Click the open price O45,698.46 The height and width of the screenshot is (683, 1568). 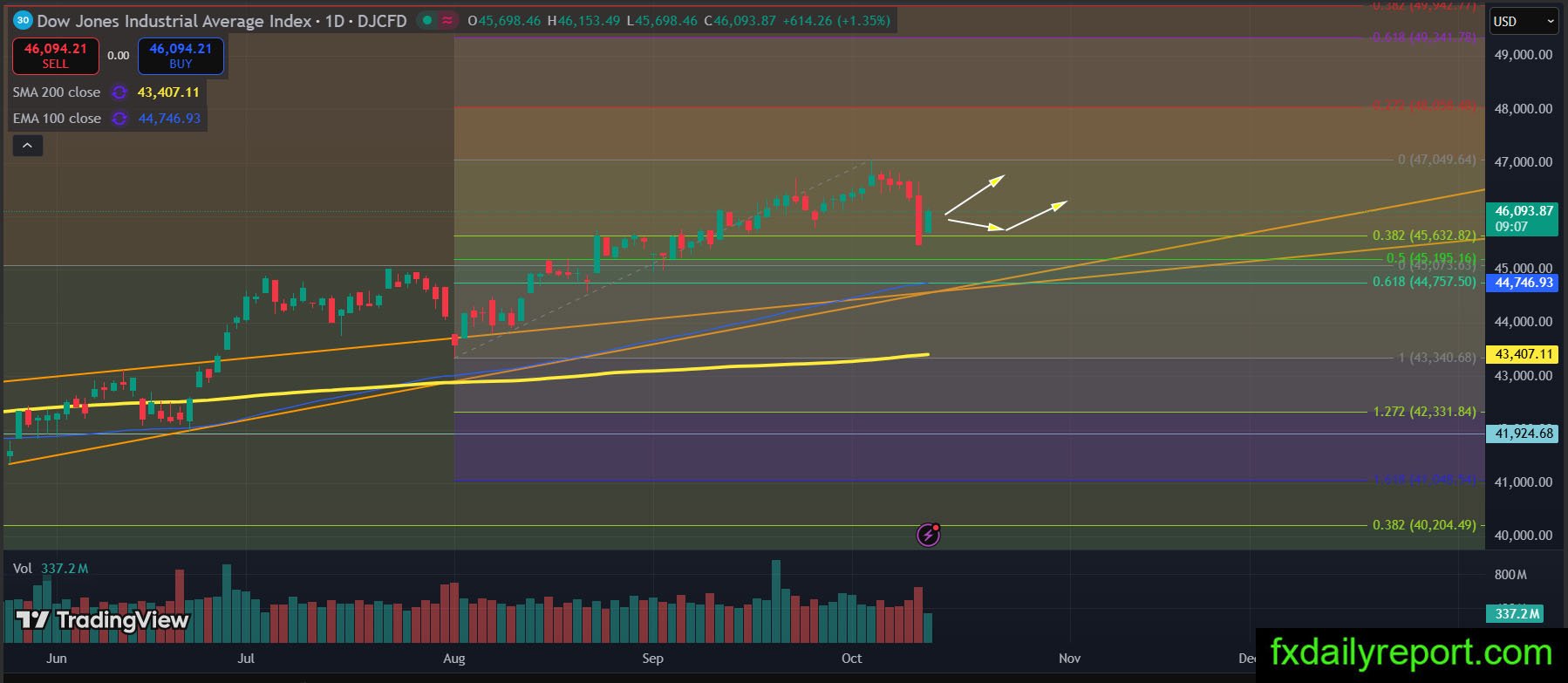pos(505,20)
